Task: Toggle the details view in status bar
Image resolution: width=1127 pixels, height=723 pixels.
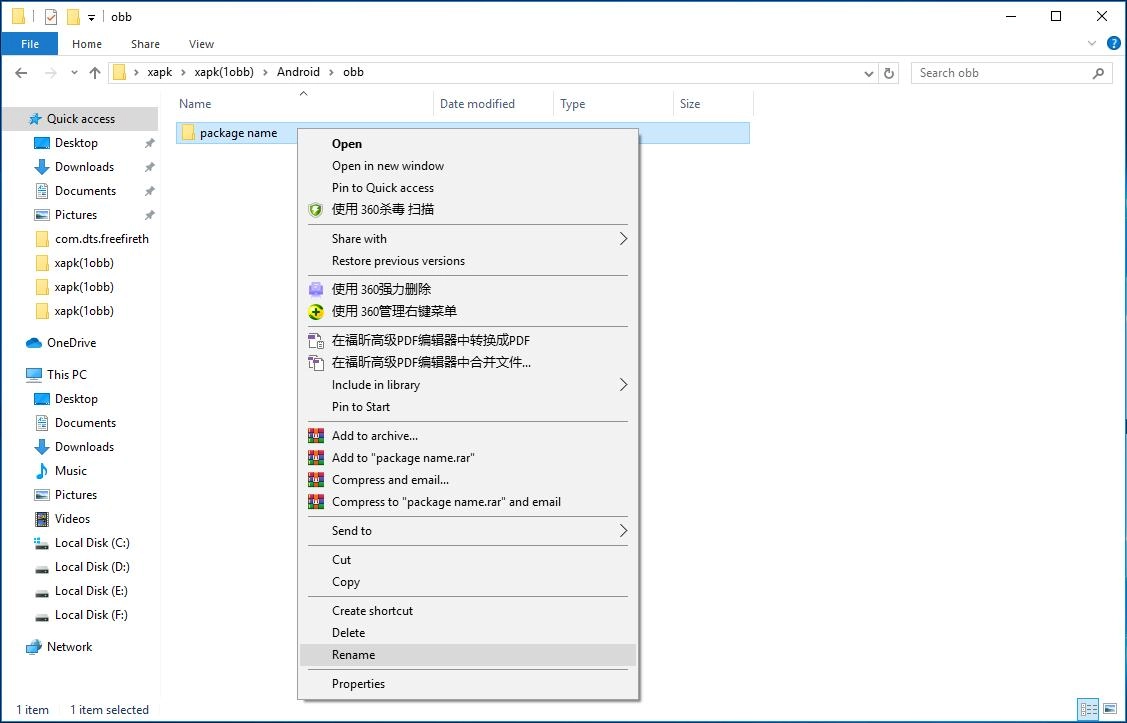Action: click(1090, 709)
